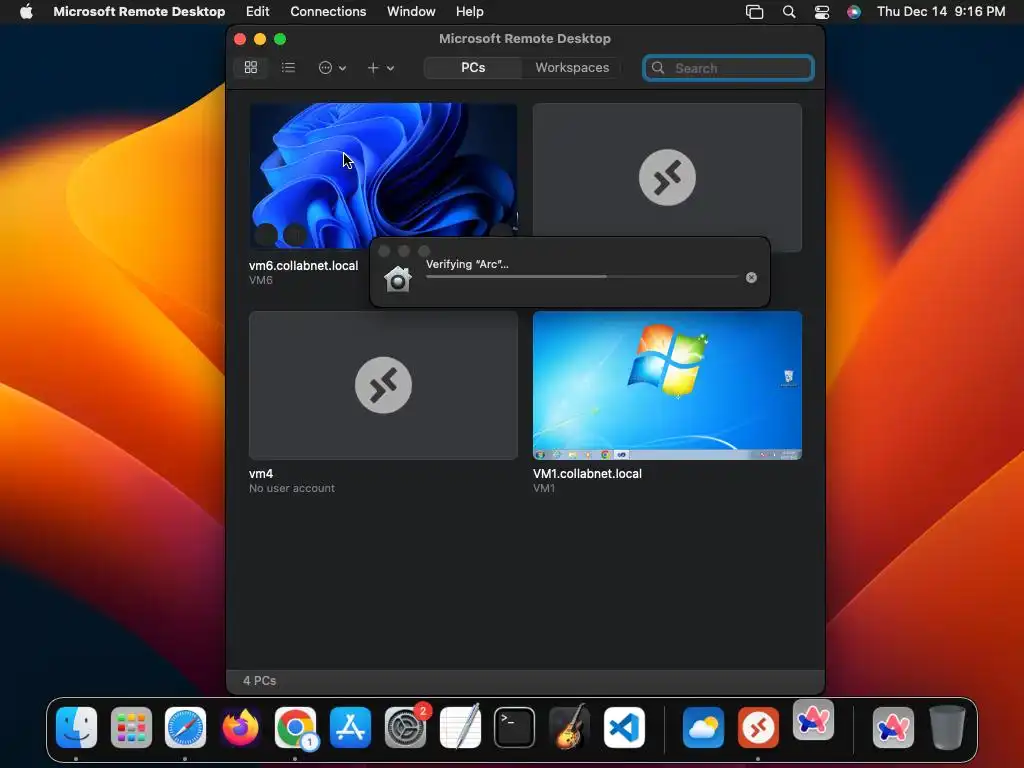Select the Workspaces tab
The width and height of the screenshot is (1024, 768).
coord(572,67)
